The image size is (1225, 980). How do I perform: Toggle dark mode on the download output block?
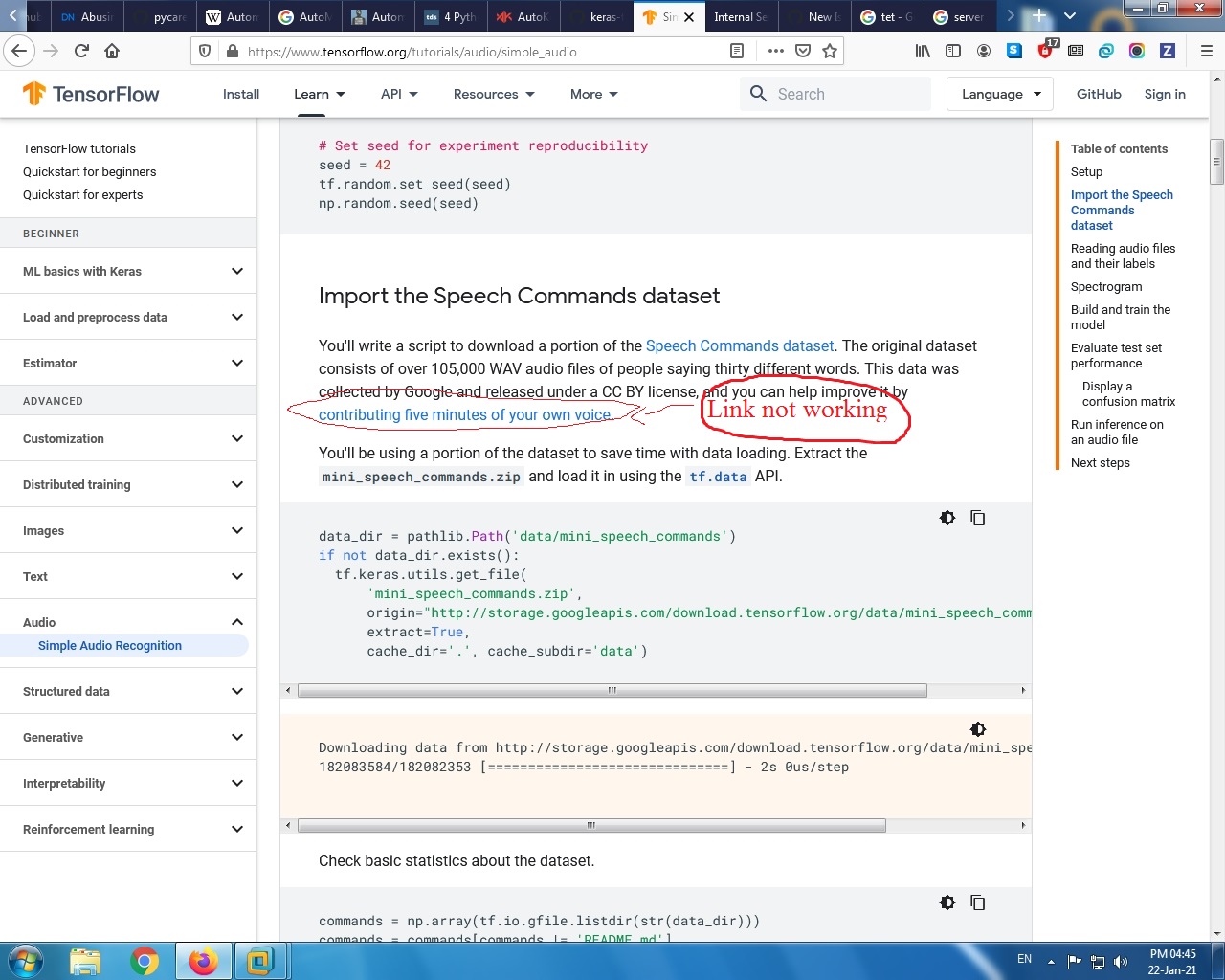(977, 728)
